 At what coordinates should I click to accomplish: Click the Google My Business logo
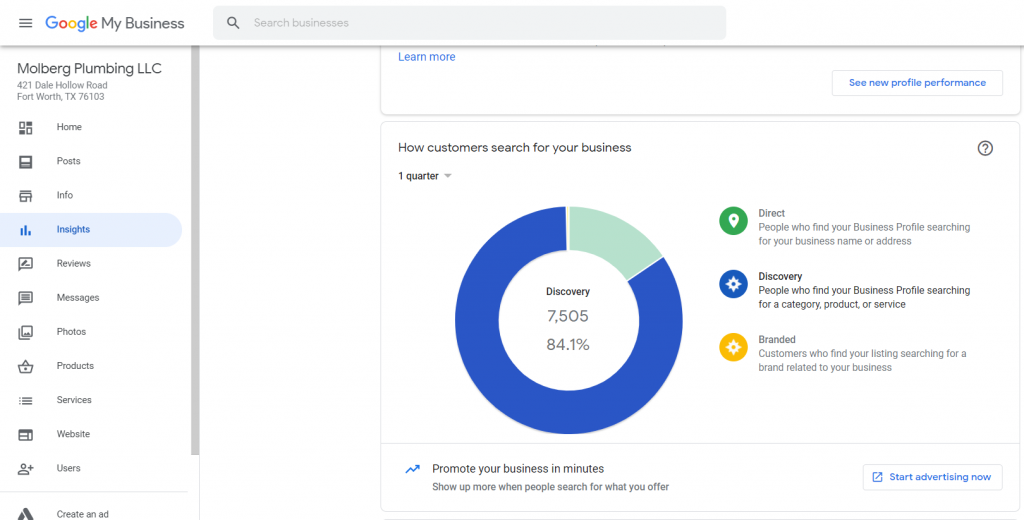[x=115, y=23]
